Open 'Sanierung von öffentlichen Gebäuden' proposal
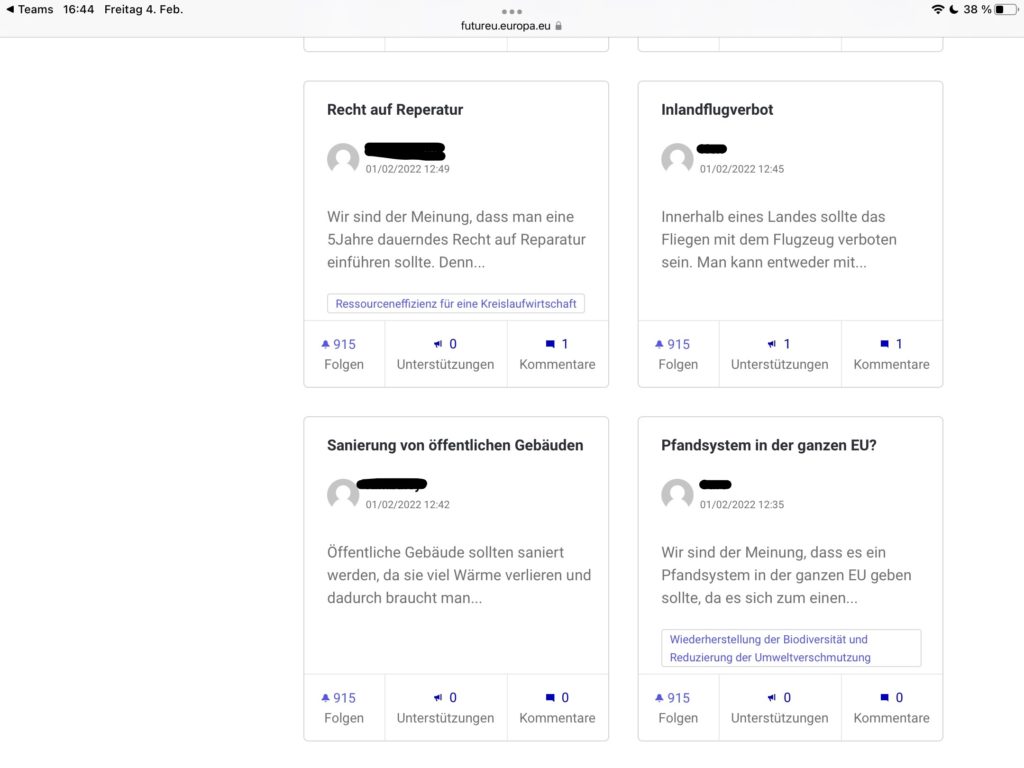Viewport: 1024px width, 768px height. tap(455, 445)
